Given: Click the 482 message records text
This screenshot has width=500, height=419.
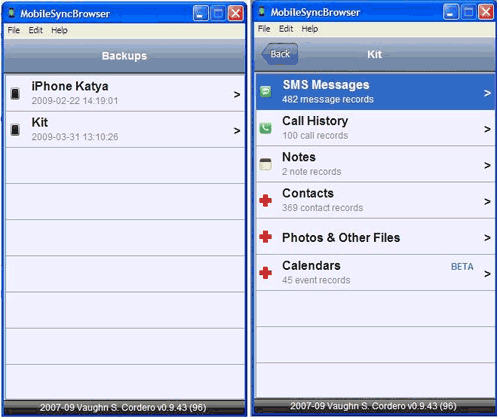Looking at the screenshot, I should (x=328, y=99).
